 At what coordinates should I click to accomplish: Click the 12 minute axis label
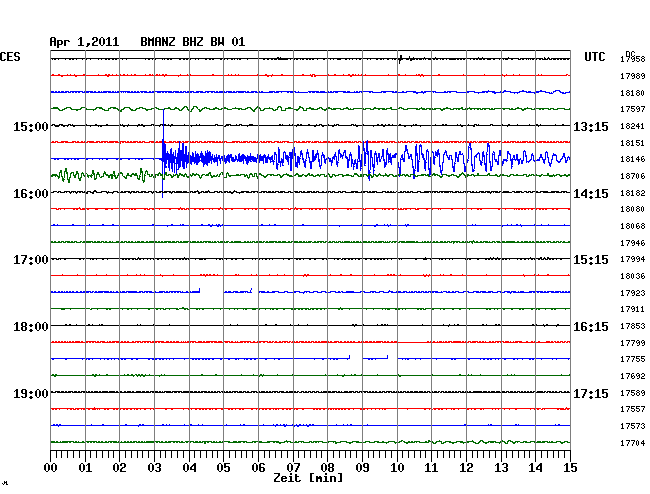click(466, 468)
